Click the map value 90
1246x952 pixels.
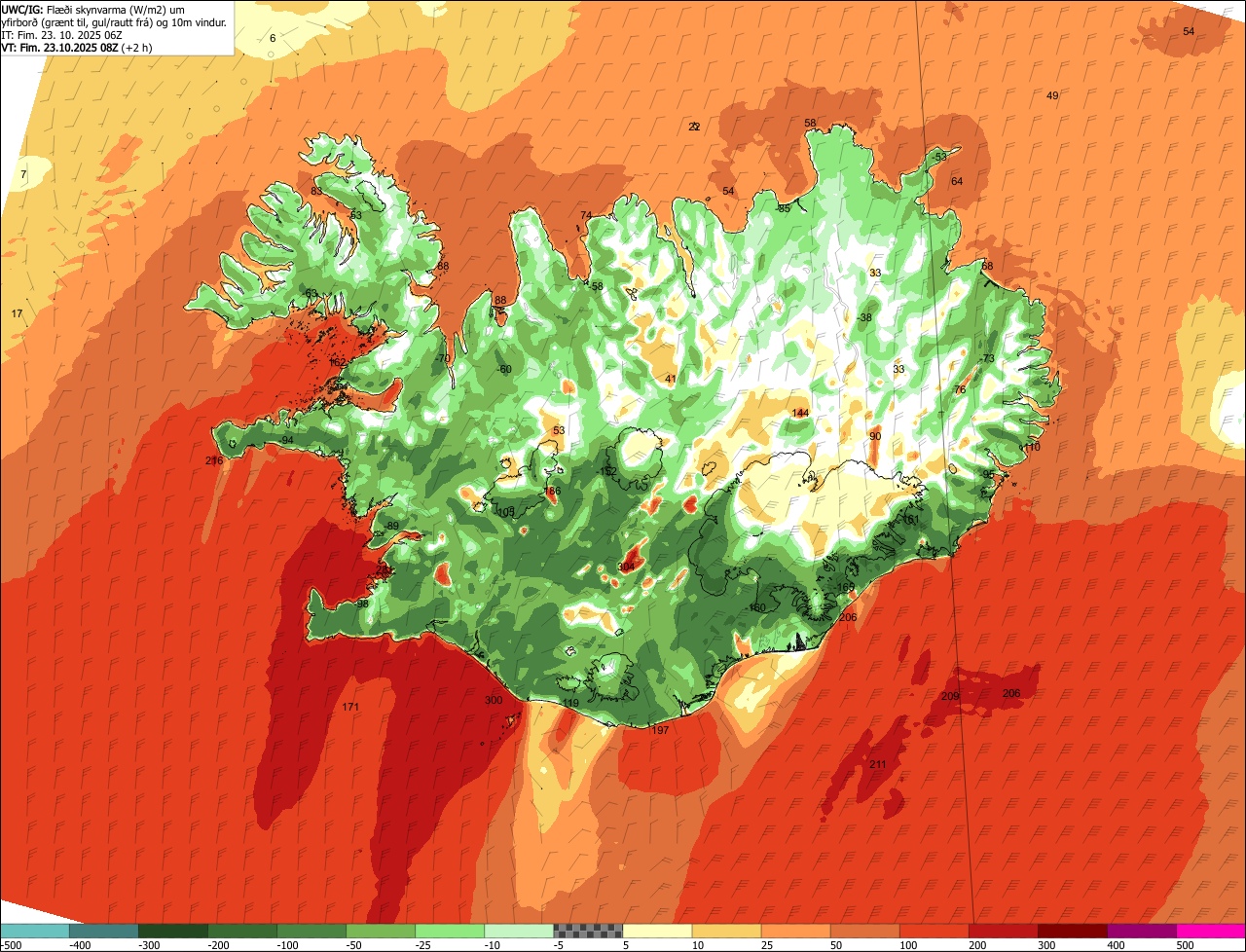point(875,436)
